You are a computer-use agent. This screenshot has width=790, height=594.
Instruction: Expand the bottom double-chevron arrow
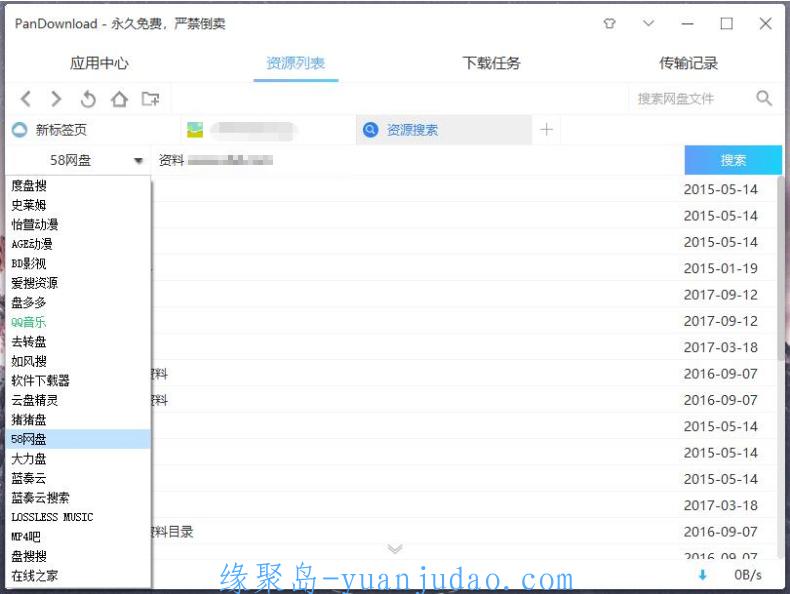click(395, 549)
